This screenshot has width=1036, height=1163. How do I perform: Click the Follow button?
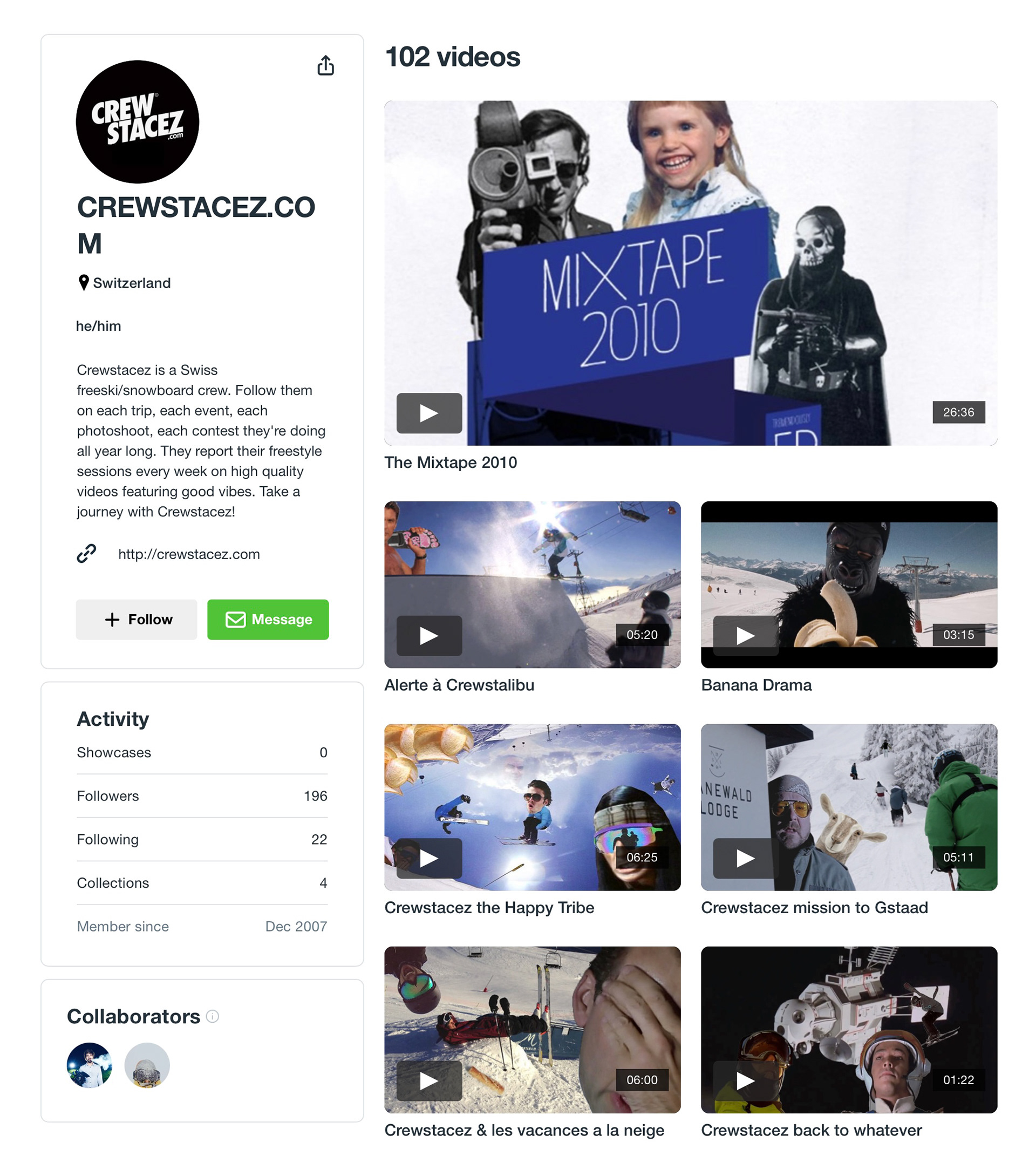tap(137, 620)
